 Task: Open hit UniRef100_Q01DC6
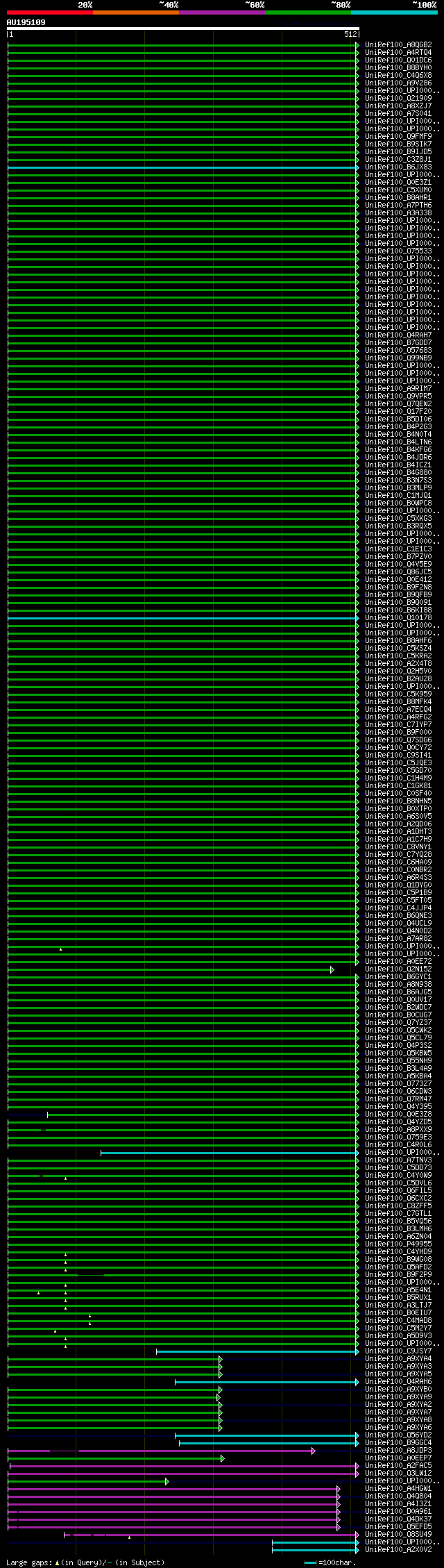point(398,60)
